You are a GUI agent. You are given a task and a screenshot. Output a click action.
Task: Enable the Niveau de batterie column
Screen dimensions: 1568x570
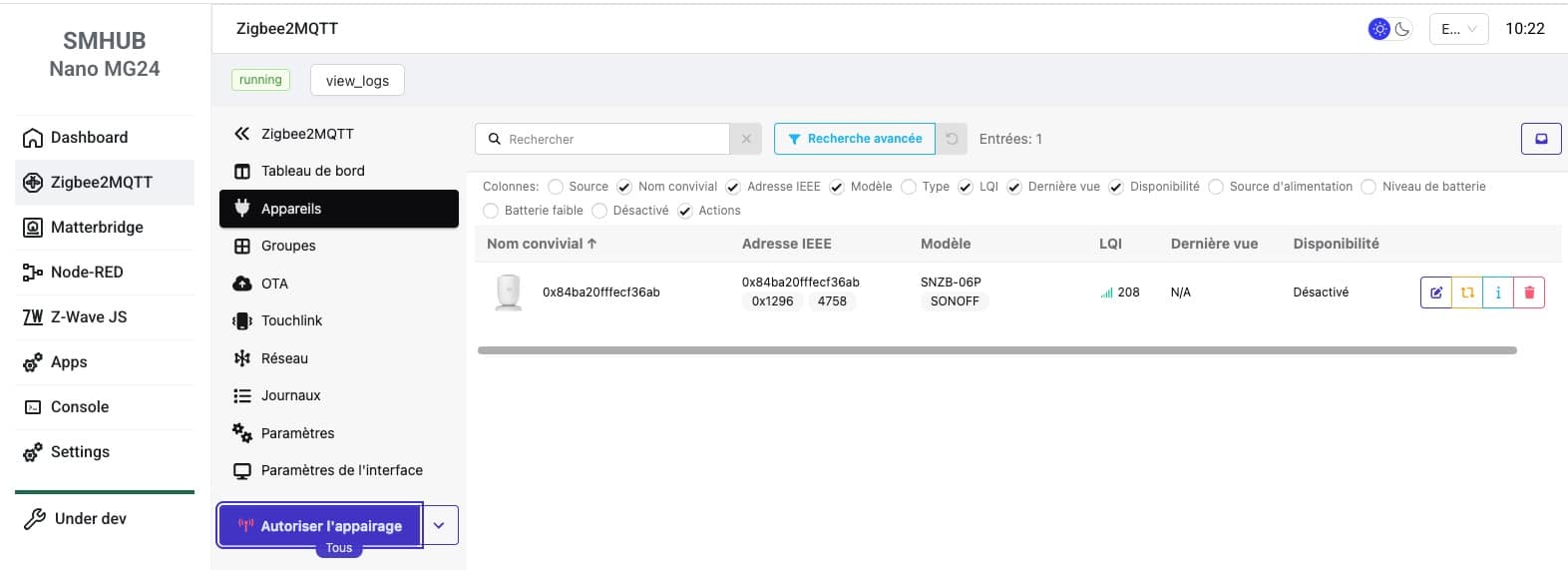click(1369, 187)
